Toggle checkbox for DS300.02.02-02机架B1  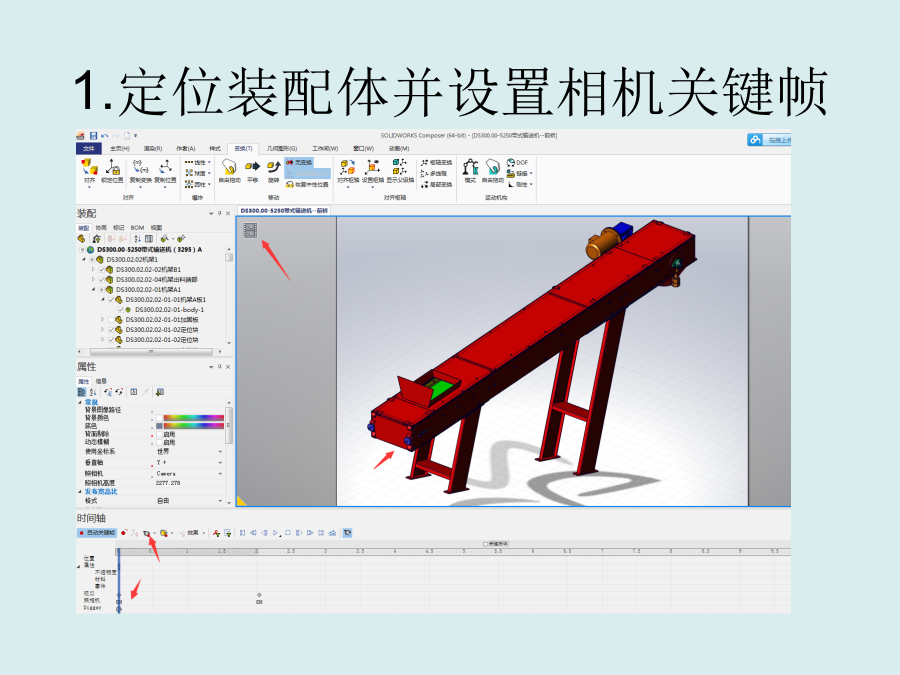tap(102, 269)
